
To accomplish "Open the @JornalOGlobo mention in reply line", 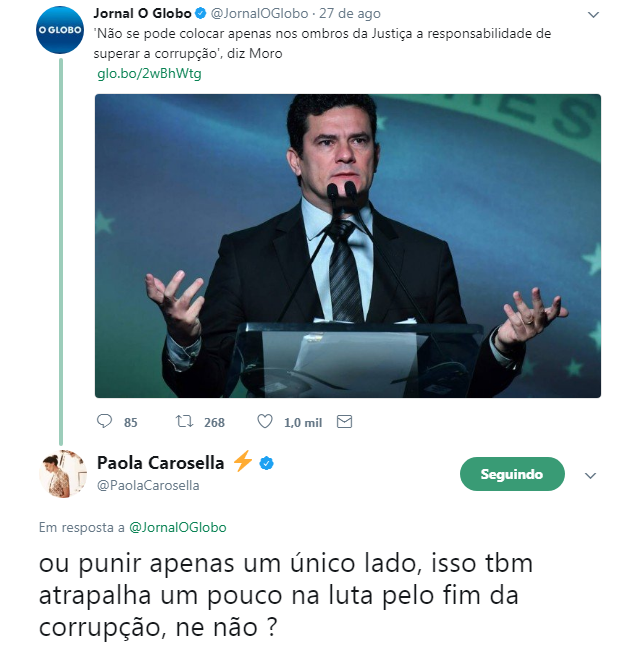I will coord(178,528).
